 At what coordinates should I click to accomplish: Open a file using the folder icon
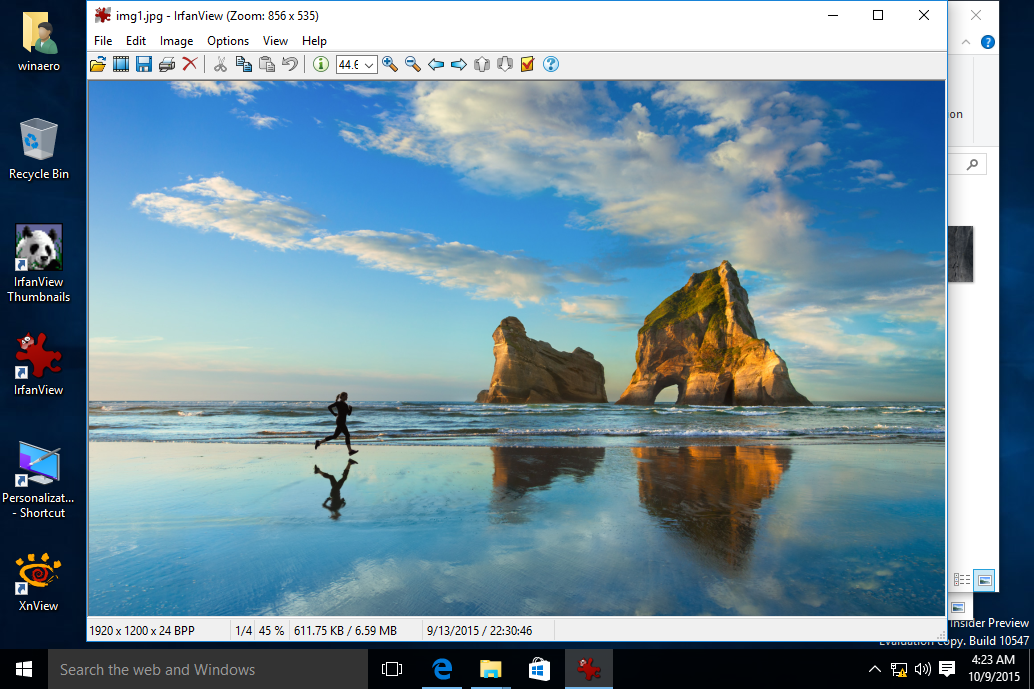point(98,64)
